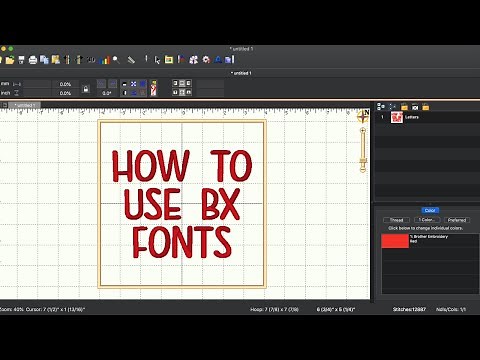Image resolution: width=480 pixels, height=360 pixels.
Task: Click the flag icon in the toolbar
Action: (x=181, y=60)
